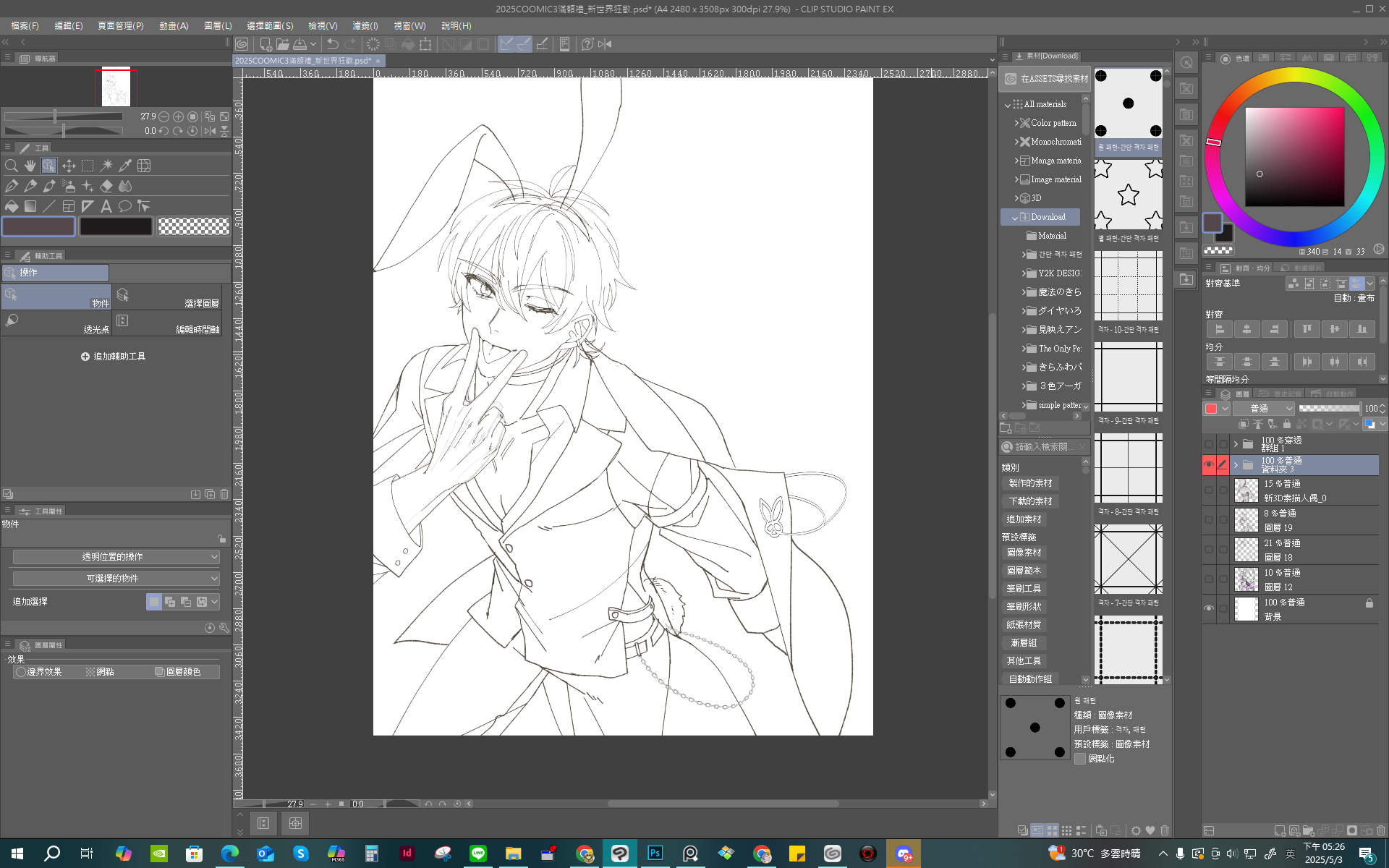Viewport: 1389px width, 868px height.
Task: Show the 圖層 18 layer
Action: 1208,550
